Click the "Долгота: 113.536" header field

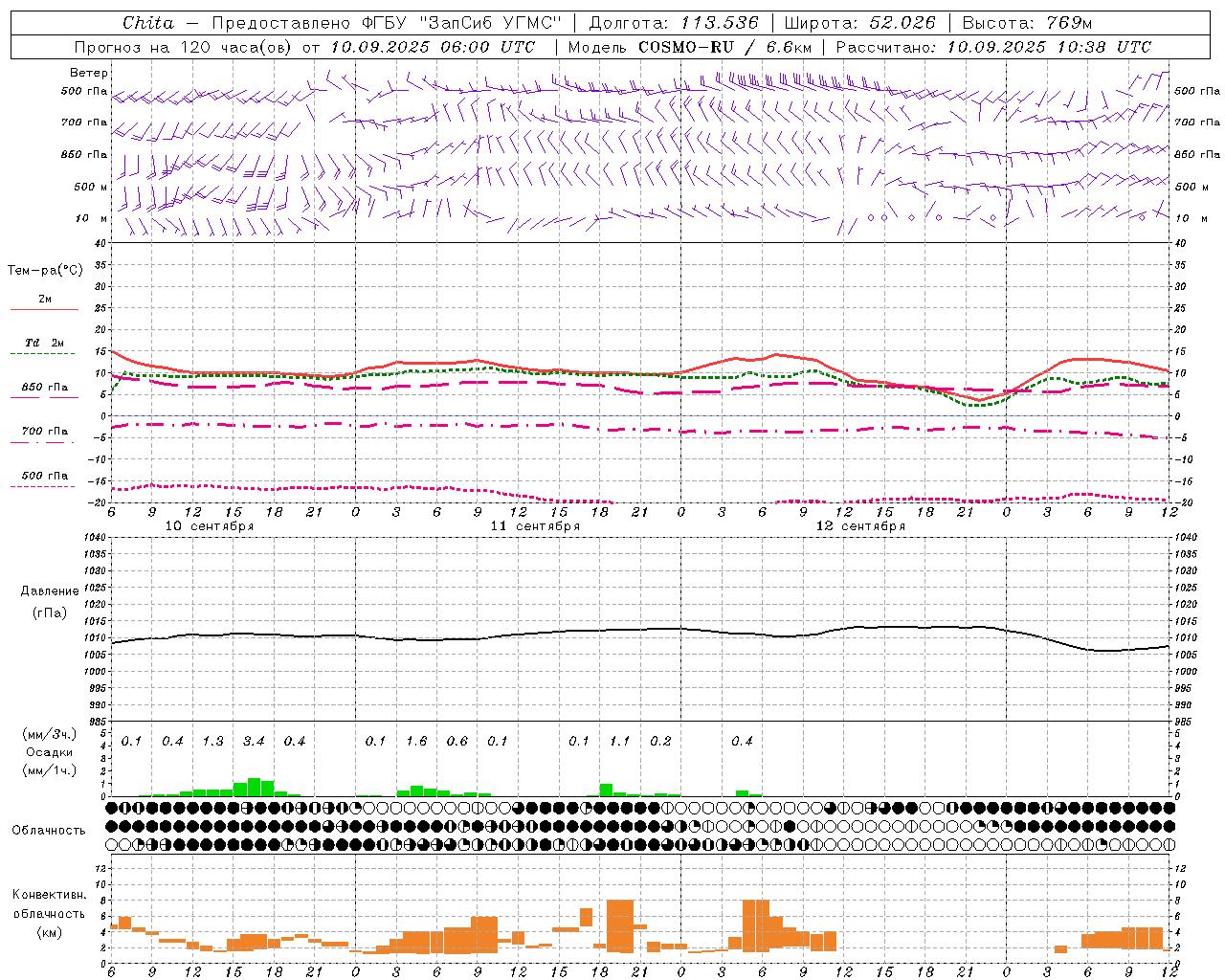pos(674,23)
